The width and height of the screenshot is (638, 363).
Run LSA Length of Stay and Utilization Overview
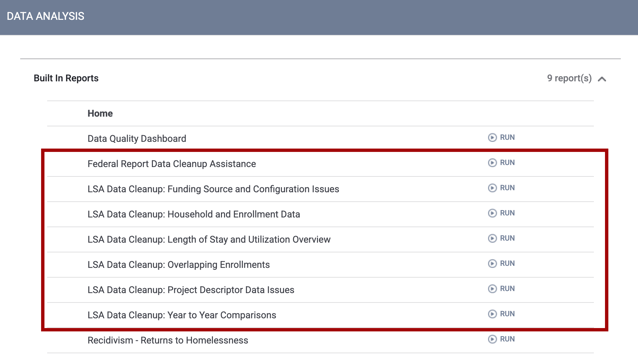tap(501, 238)
